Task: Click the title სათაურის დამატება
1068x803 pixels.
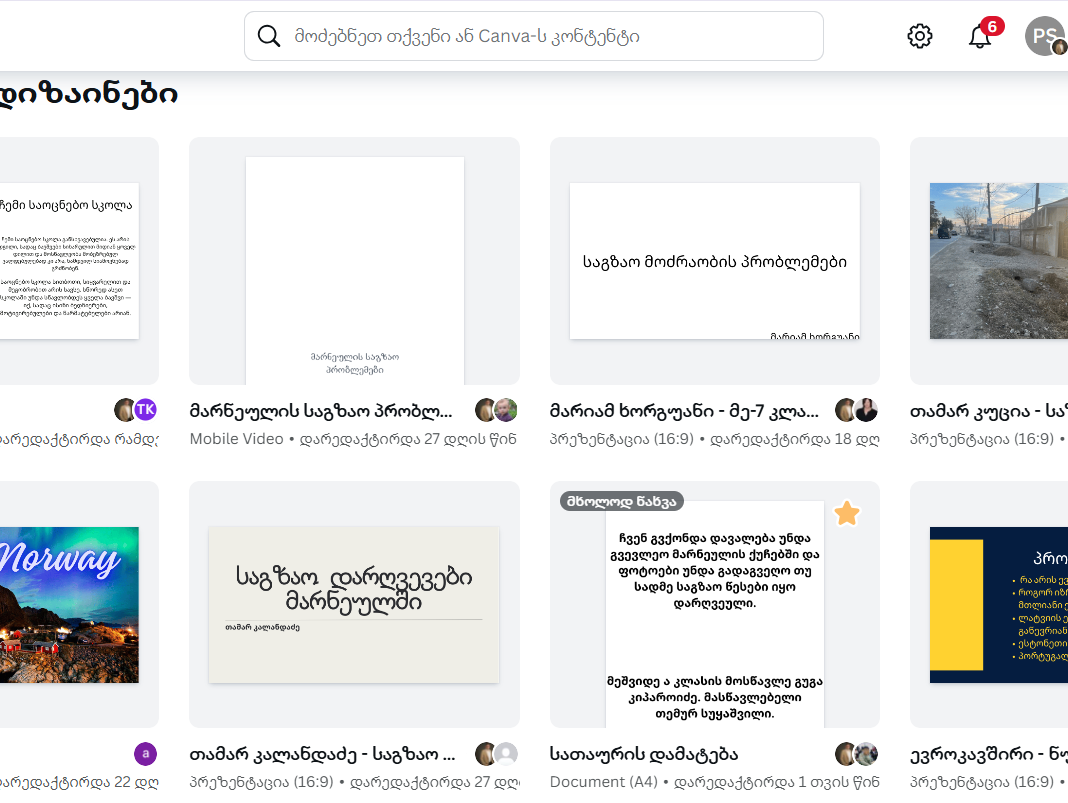Action: (644, 754)
